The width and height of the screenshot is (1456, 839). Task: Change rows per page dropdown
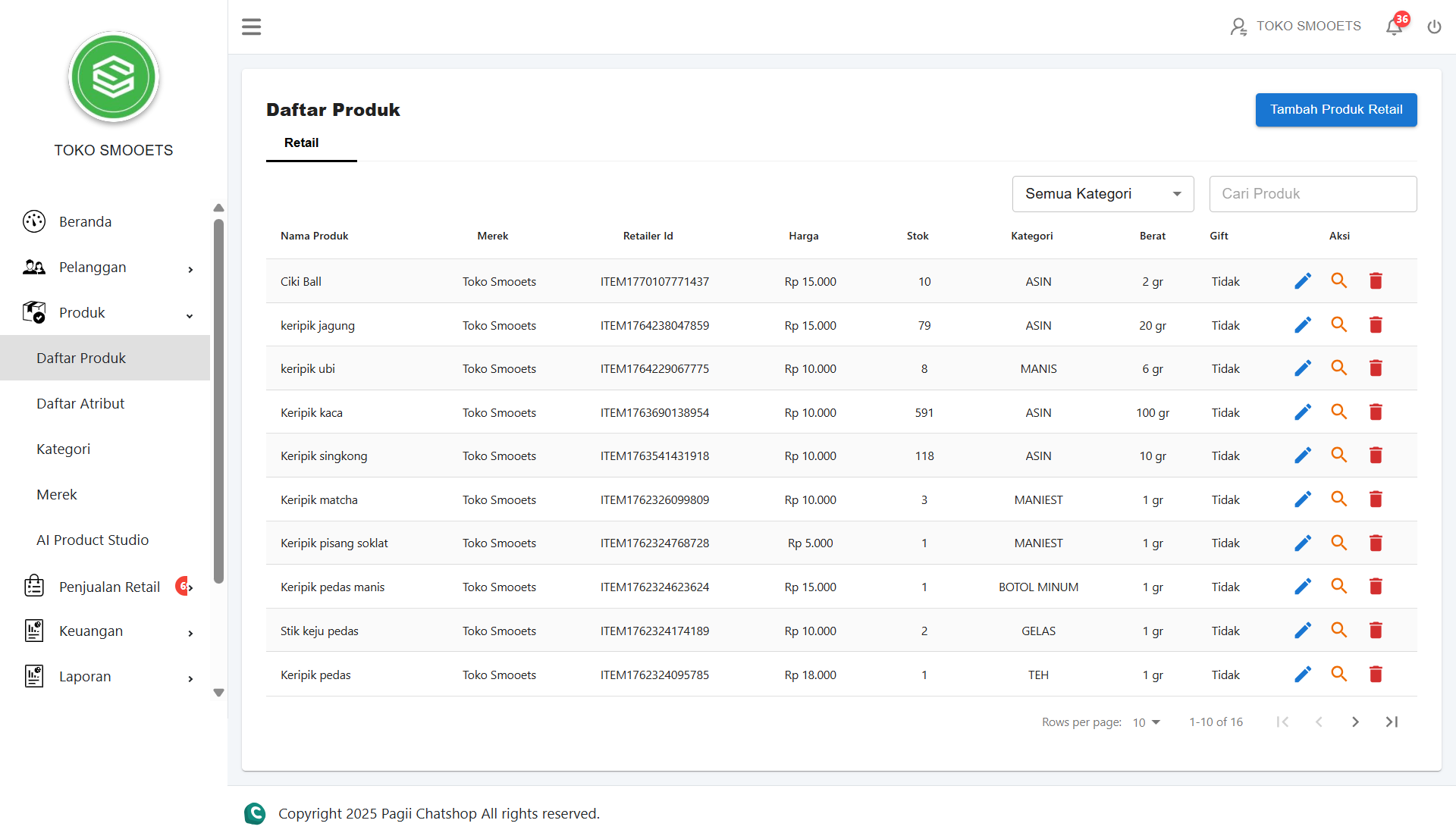1146,722
